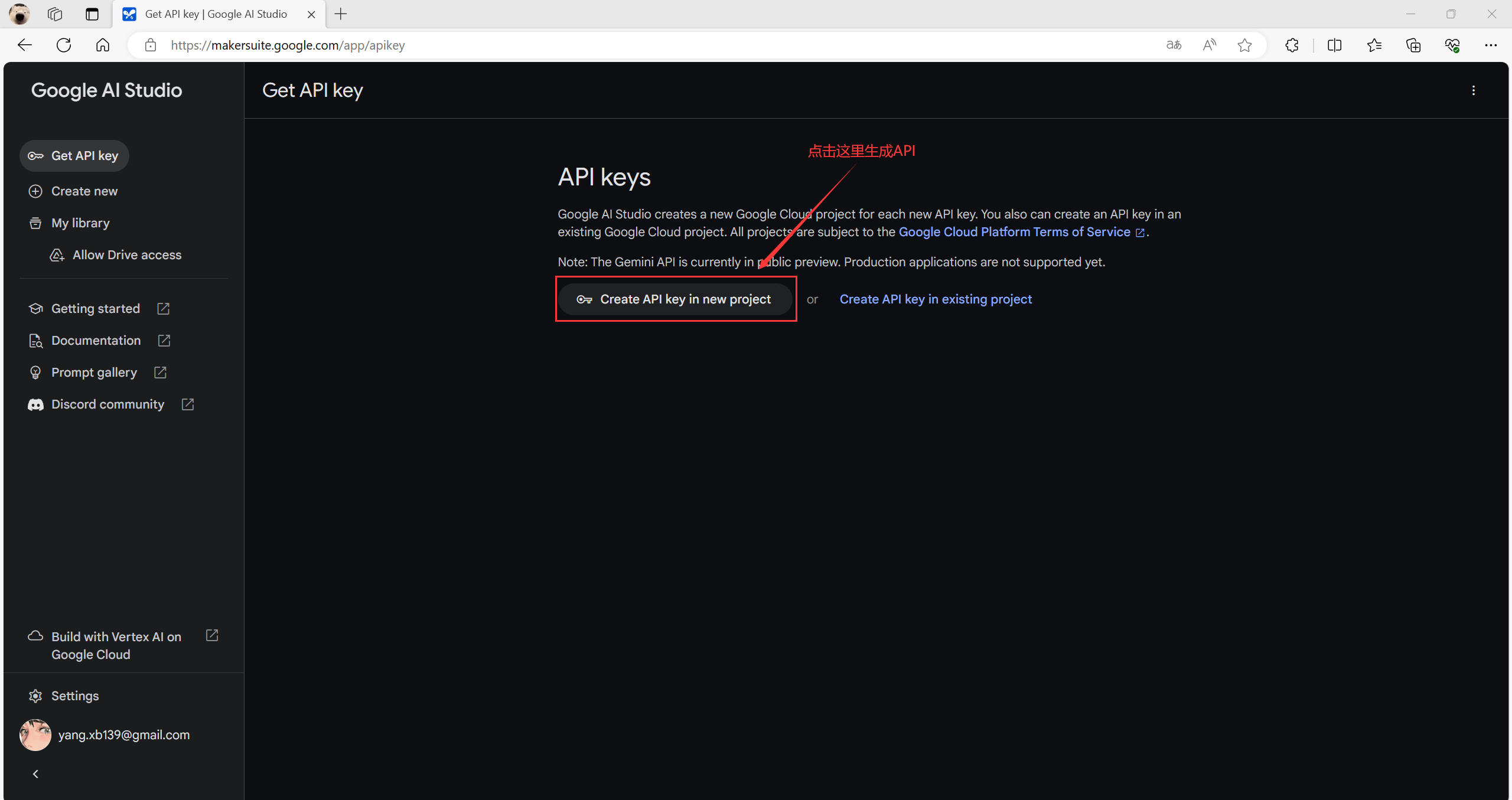Click the Prompt gallery sidebar item
The width and height of the screenshot is (1512, 800).
(x=94, y=371)
